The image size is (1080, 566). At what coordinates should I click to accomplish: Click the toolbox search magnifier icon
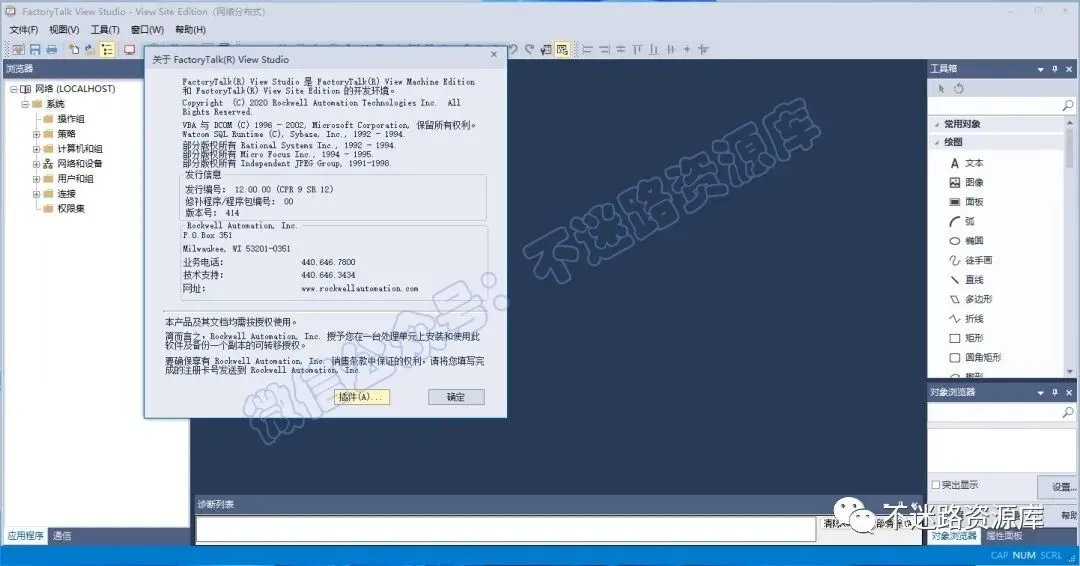point(1067,105)
